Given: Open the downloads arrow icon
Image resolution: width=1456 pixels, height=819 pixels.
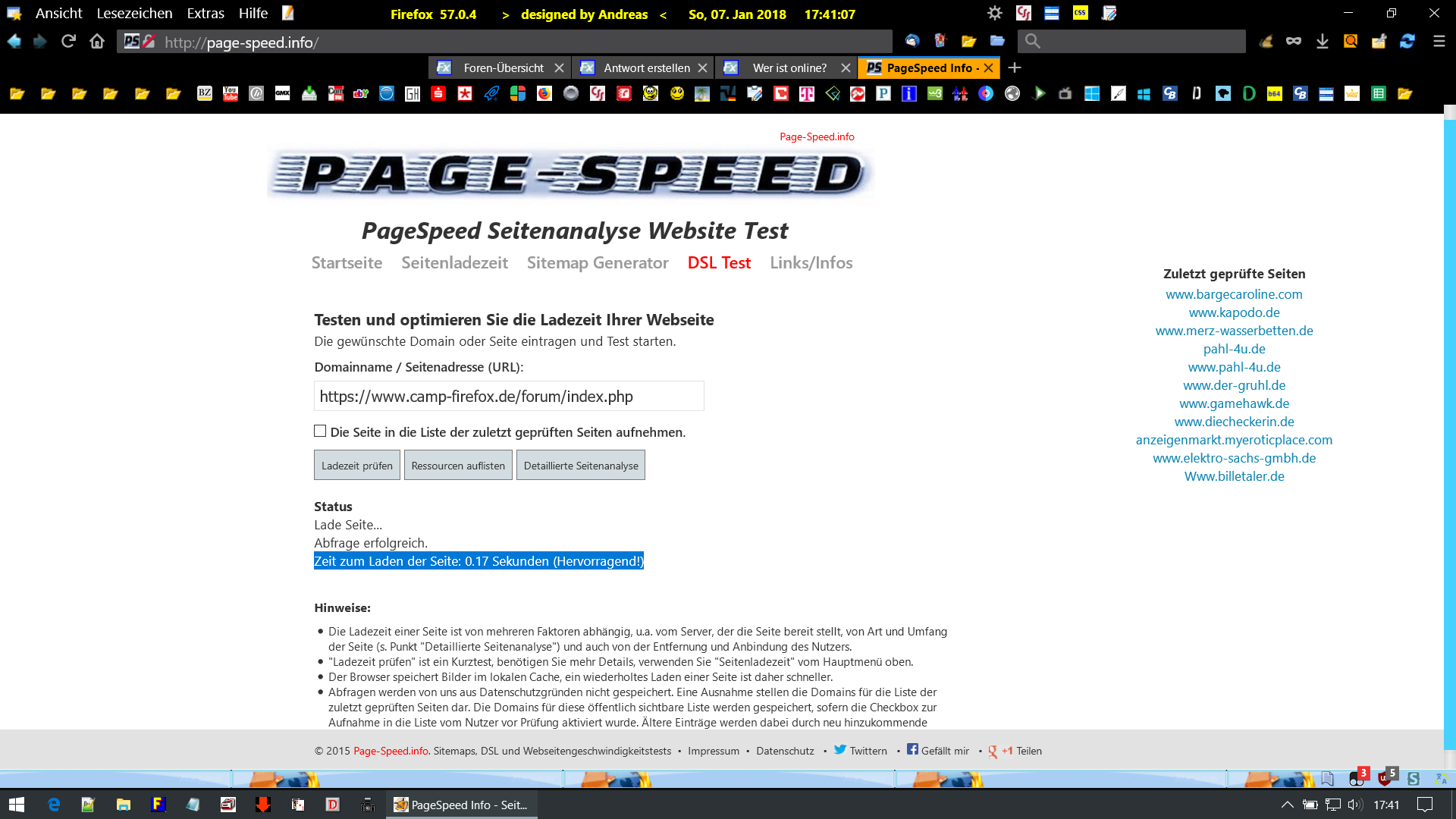Looking at the screenshot, I should click(1322, 42).
